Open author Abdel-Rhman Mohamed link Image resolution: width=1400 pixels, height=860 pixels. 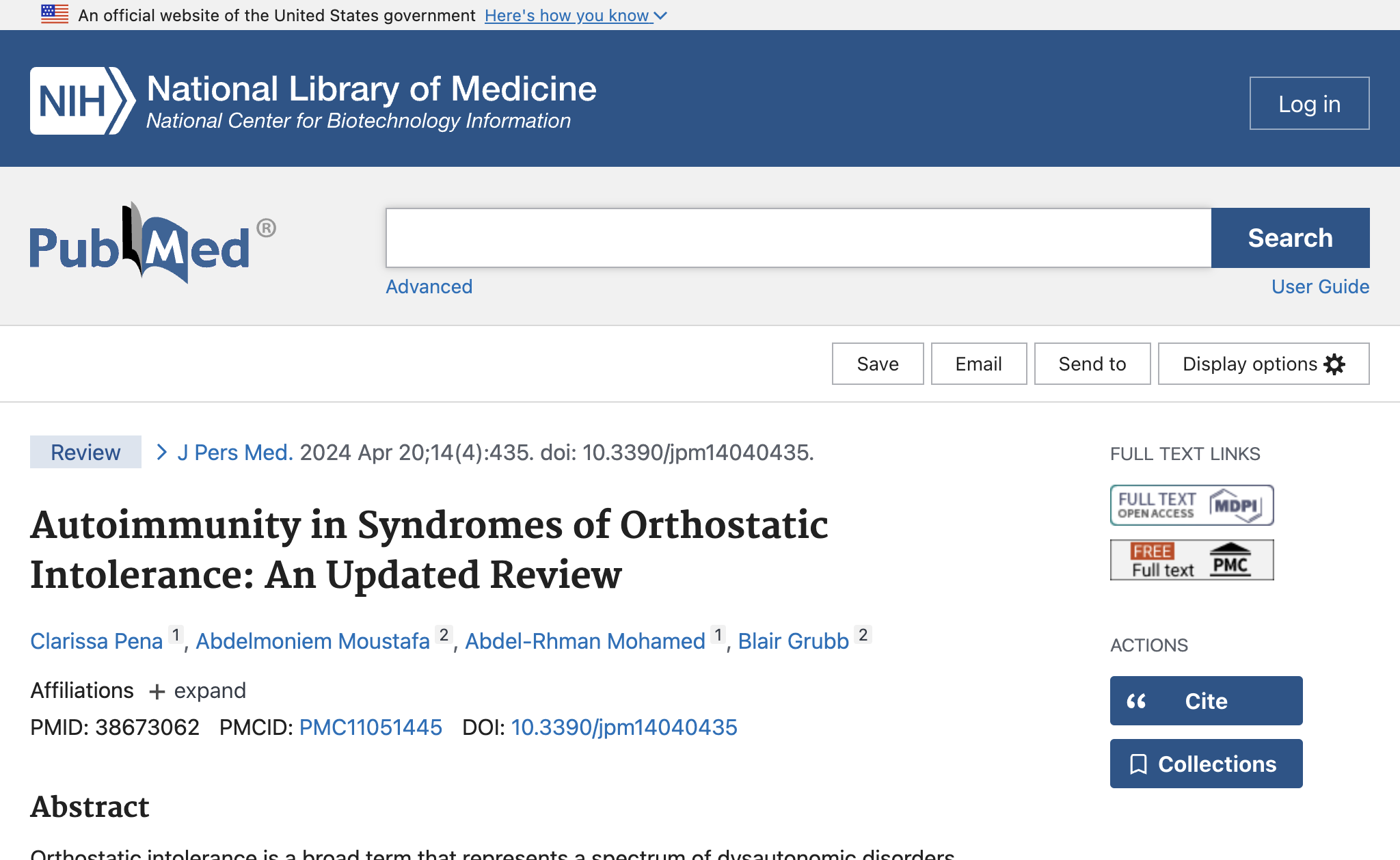coord(585,641)
